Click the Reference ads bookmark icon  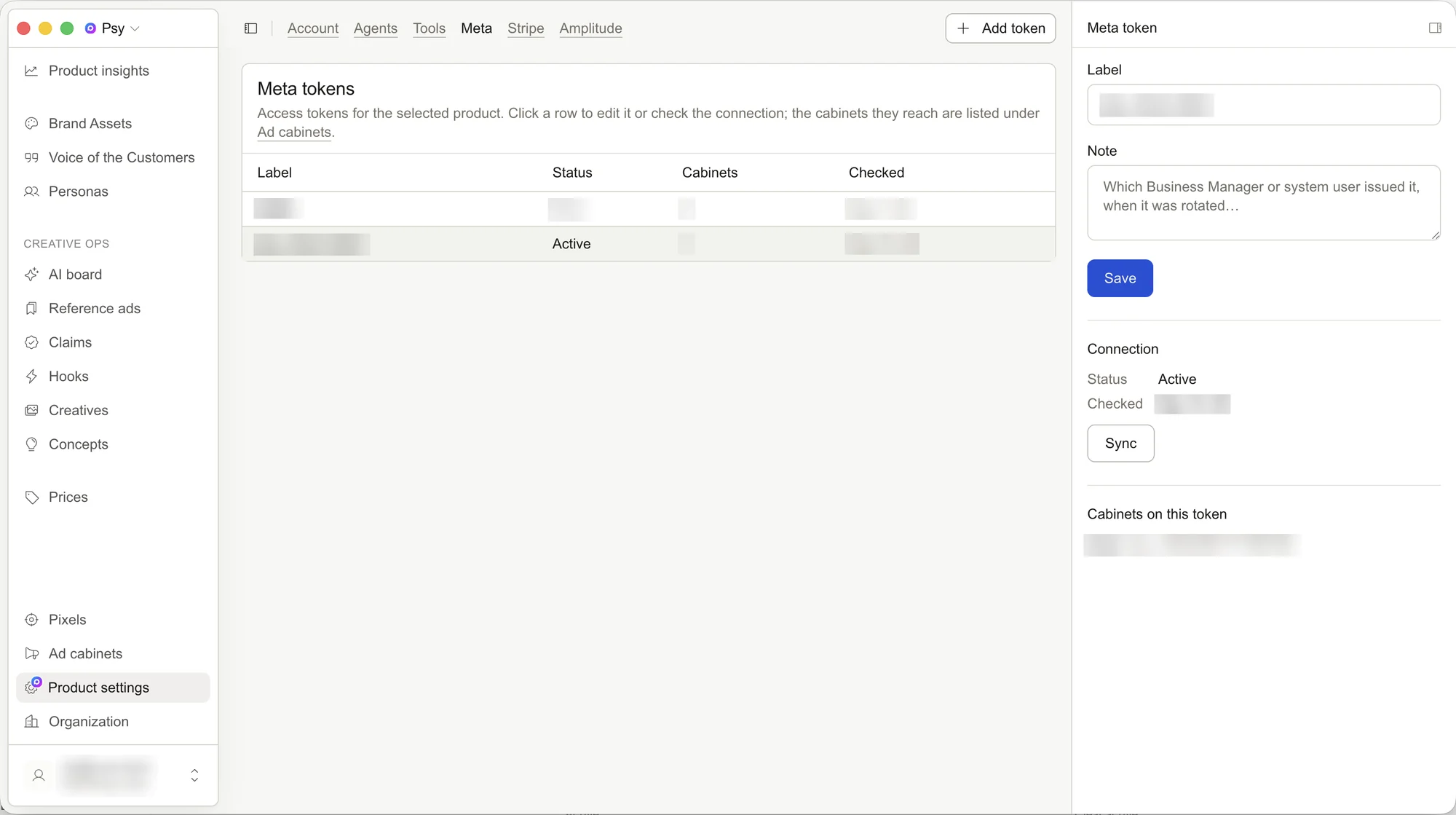[31, 309]
